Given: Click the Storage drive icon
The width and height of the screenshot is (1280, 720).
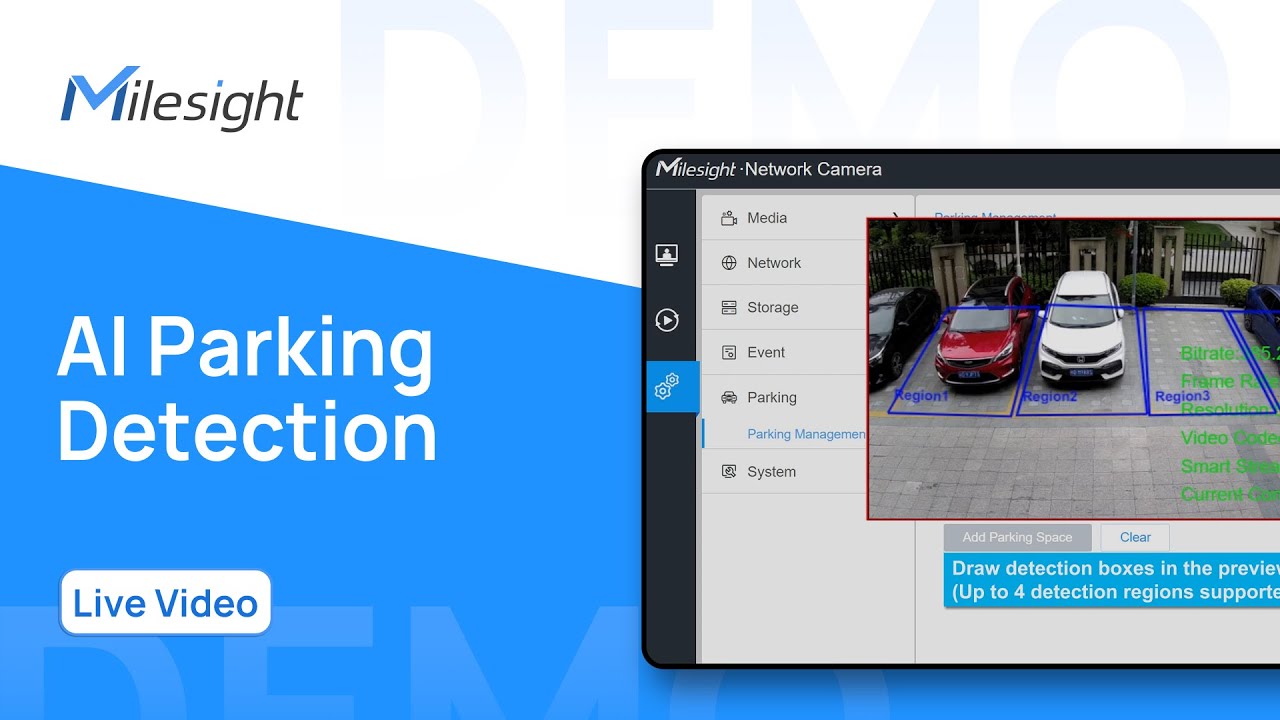Looking at the screenshot, I should [x=729, y=308].
